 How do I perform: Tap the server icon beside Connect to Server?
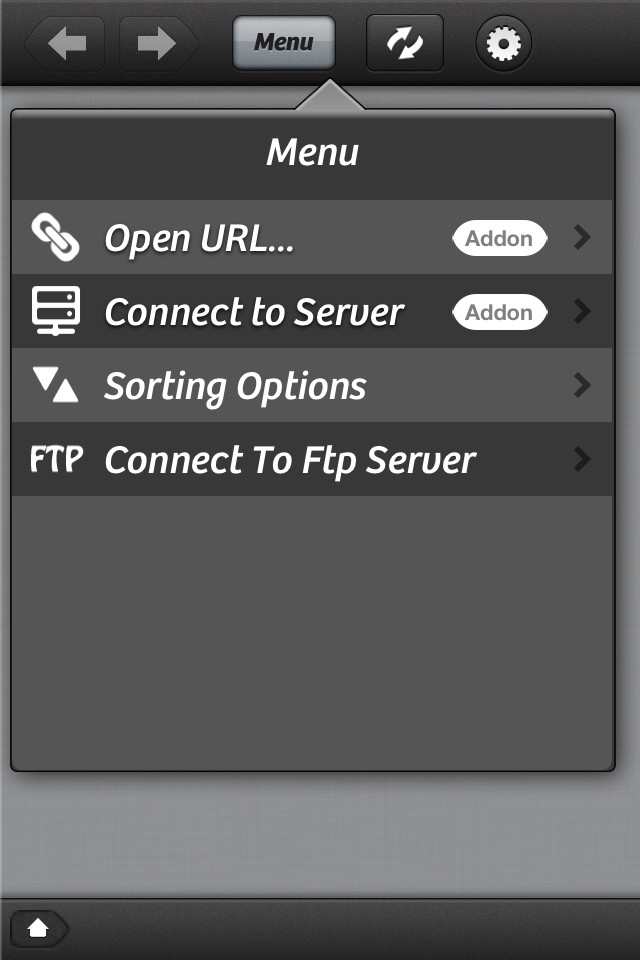click(x=55, y=312)
